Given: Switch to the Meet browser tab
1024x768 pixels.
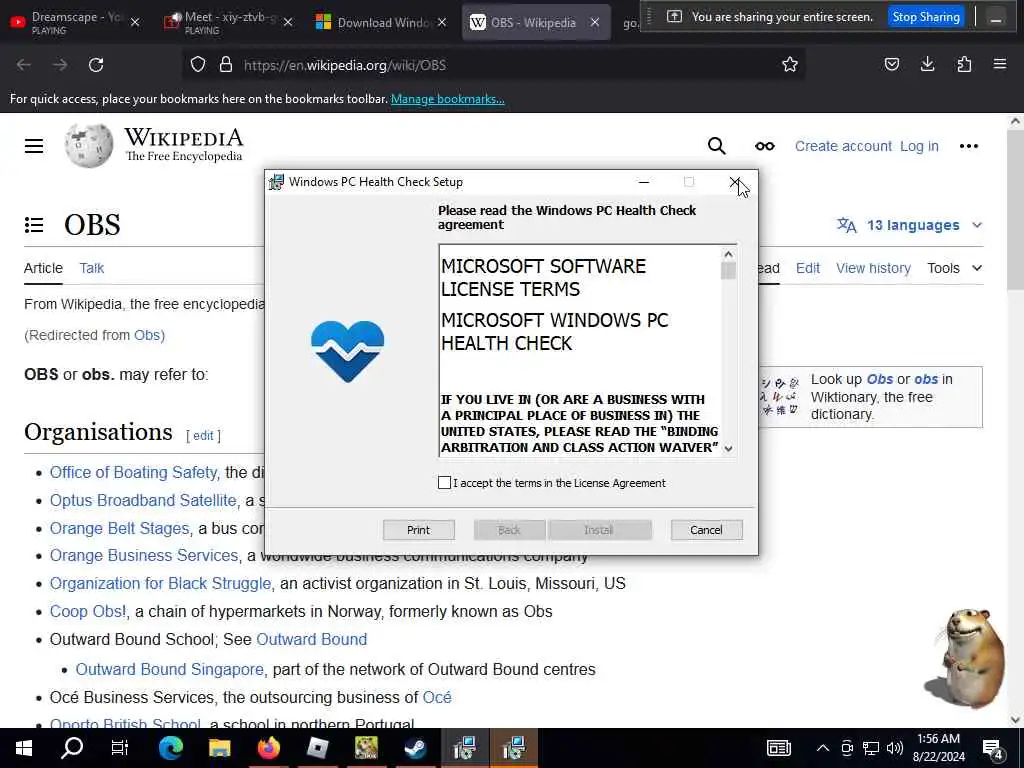Looking at the screenshot, I should tap(225, 22).
